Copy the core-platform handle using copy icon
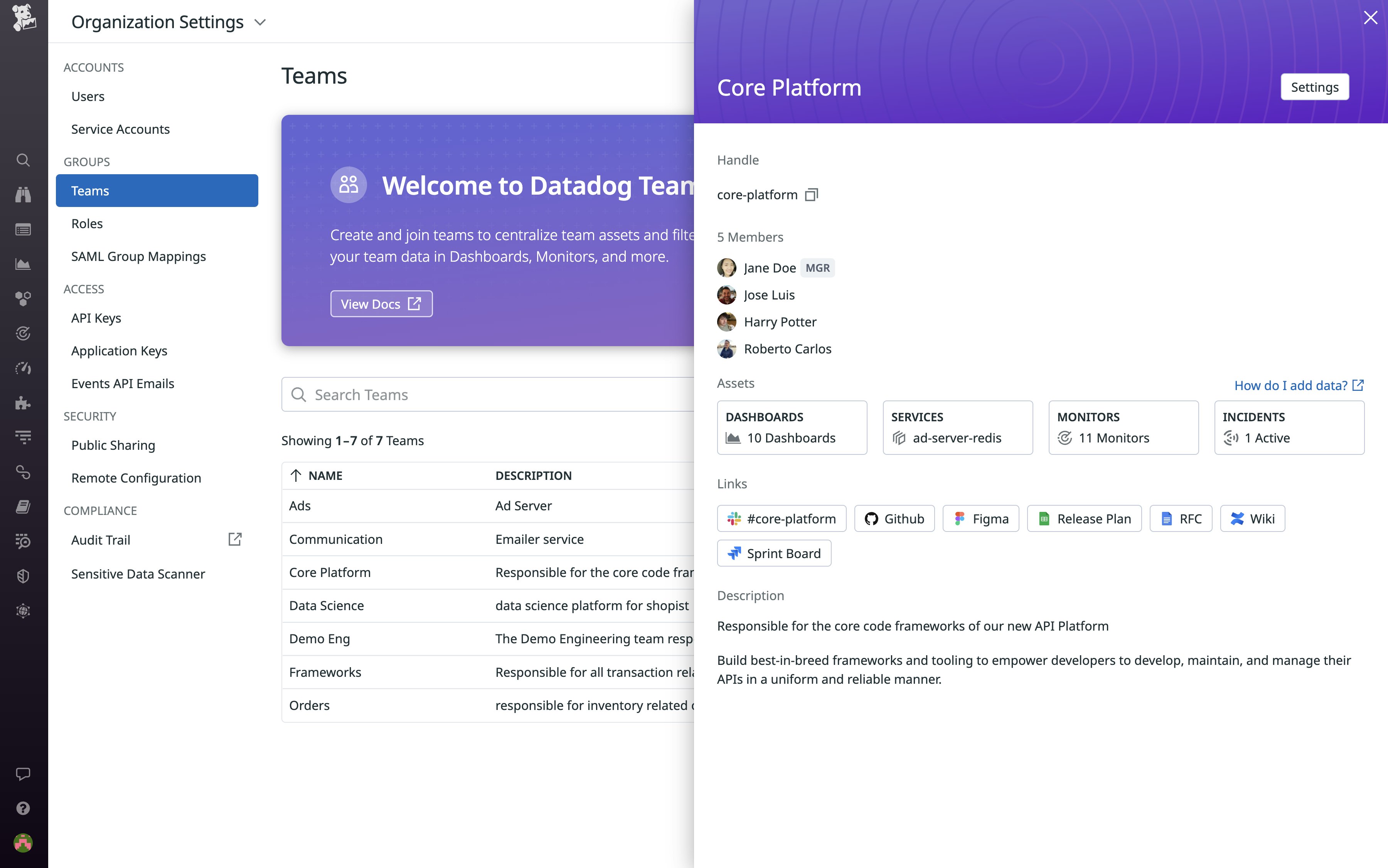1388x868 pixels. coord(811,195)
